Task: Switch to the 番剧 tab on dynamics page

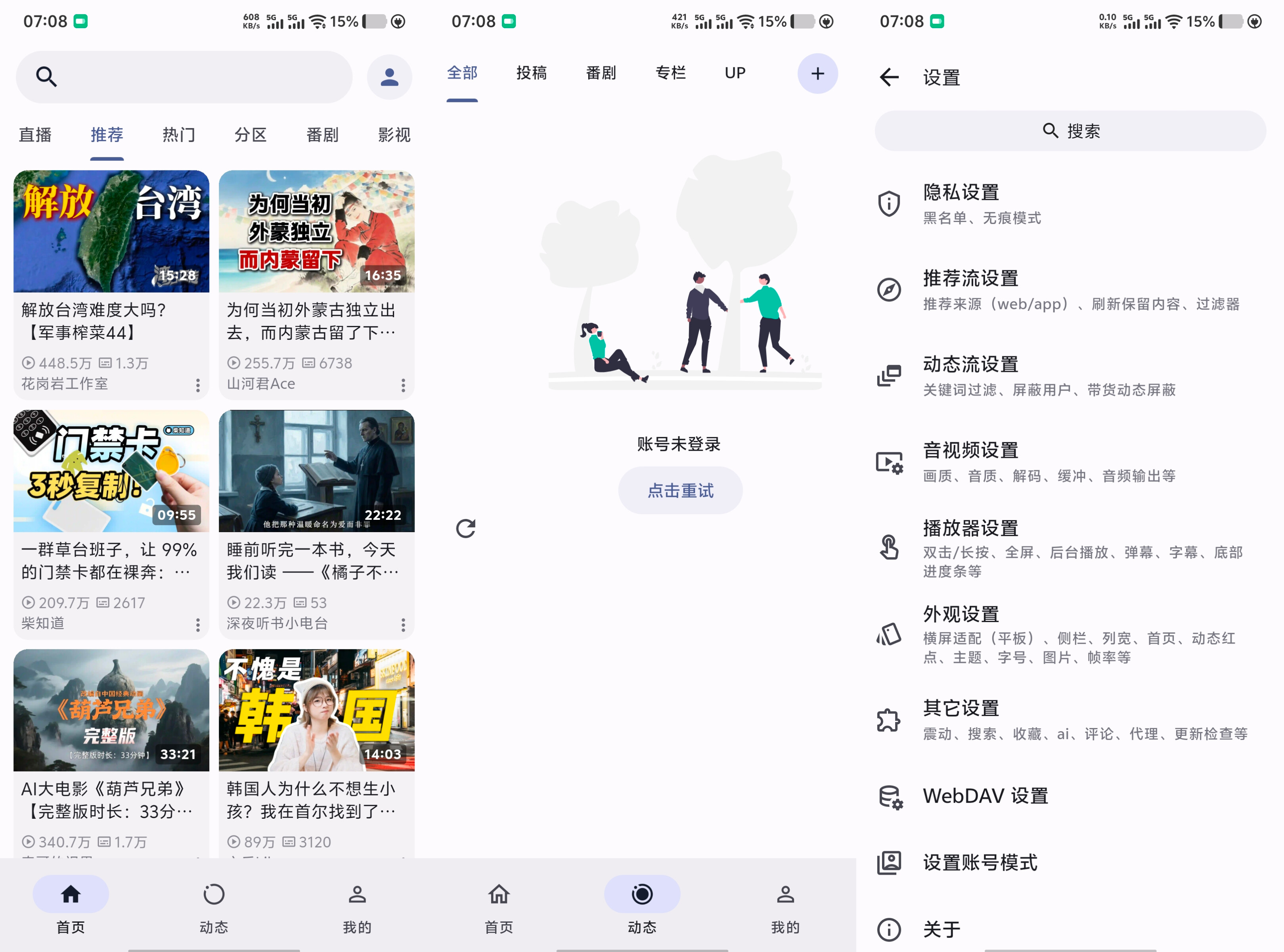Action: [601, 73]
